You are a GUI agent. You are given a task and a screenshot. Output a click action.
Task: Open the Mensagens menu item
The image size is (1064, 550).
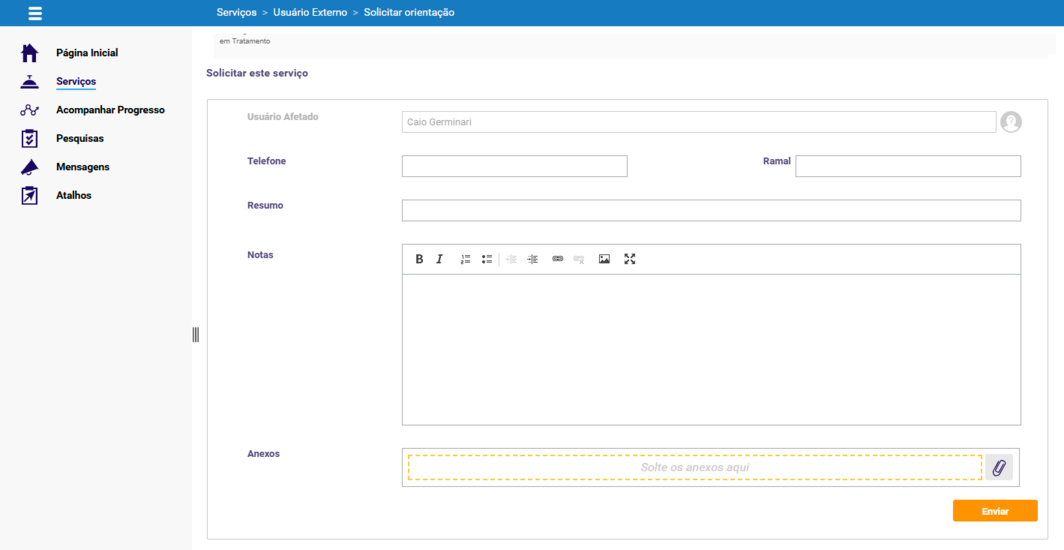[83, 167]
